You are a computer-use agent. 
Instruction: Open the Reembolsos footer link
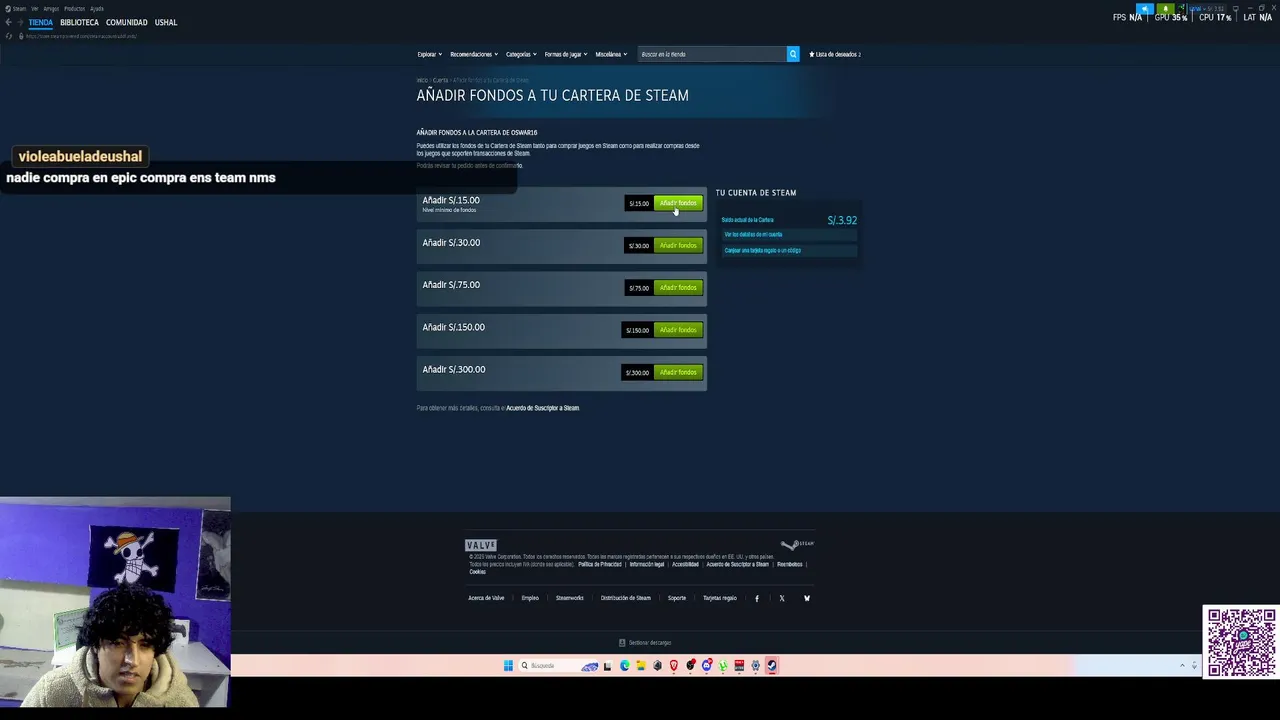point(790,564)
